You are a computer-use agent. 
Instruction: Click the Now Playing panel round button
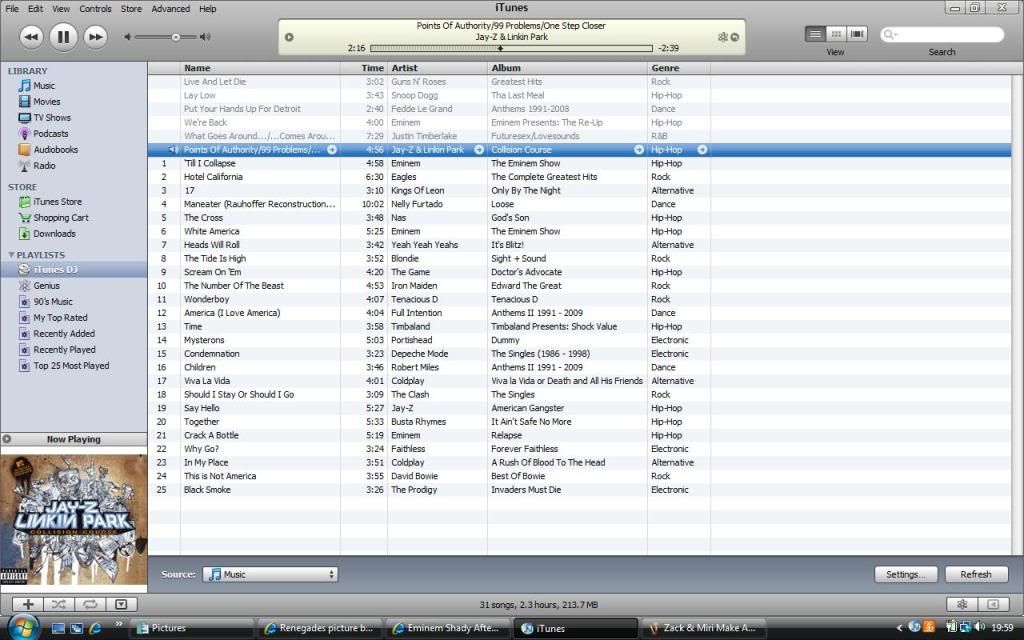[x=7, y=439]
